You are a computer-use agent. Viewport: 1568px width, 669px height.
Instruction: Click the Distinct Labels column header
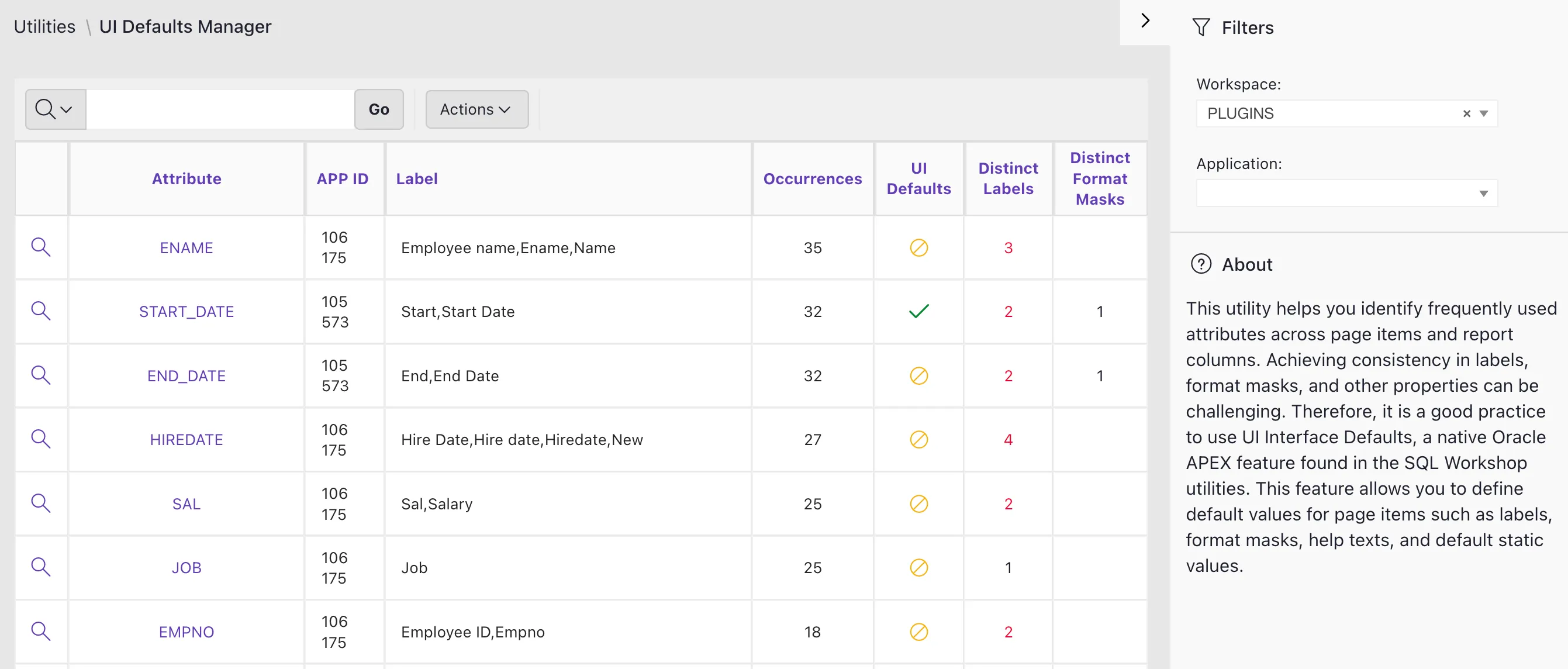coord(1007,178)
